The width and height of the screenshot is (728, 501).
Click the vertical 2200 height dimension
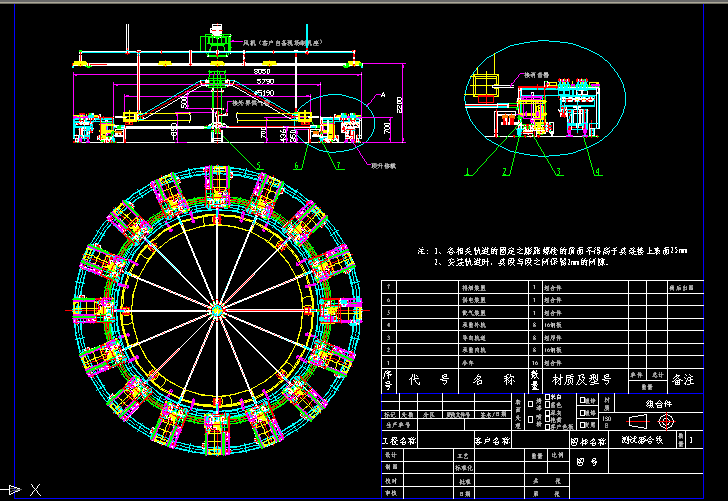tap(399, 103)
